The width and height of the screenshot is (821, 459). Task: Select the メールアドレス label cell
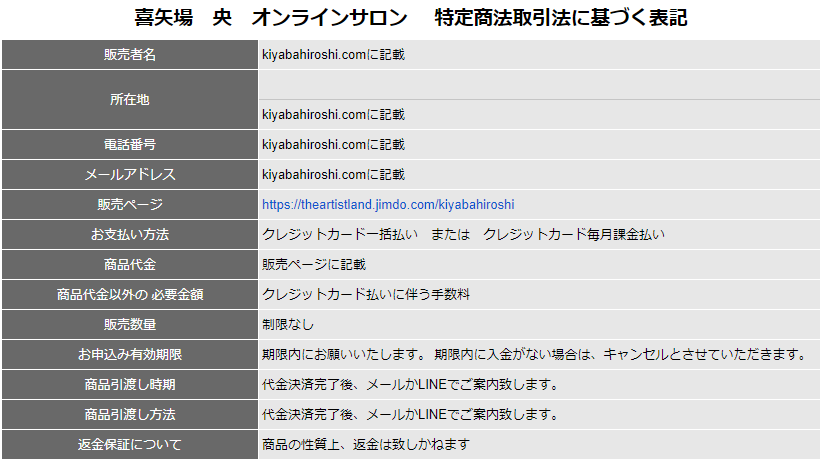tap(130, 175)
